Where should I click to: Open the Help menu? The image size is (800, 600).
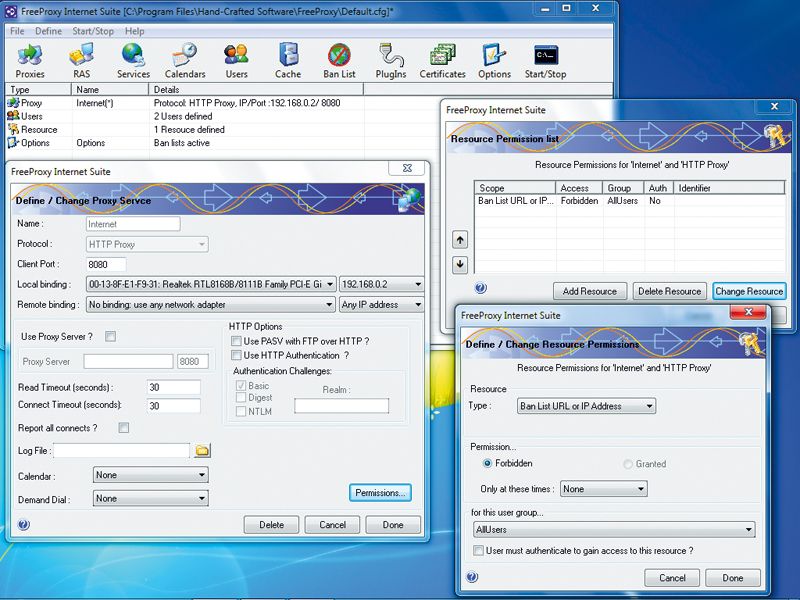click(x=135, y=31)
